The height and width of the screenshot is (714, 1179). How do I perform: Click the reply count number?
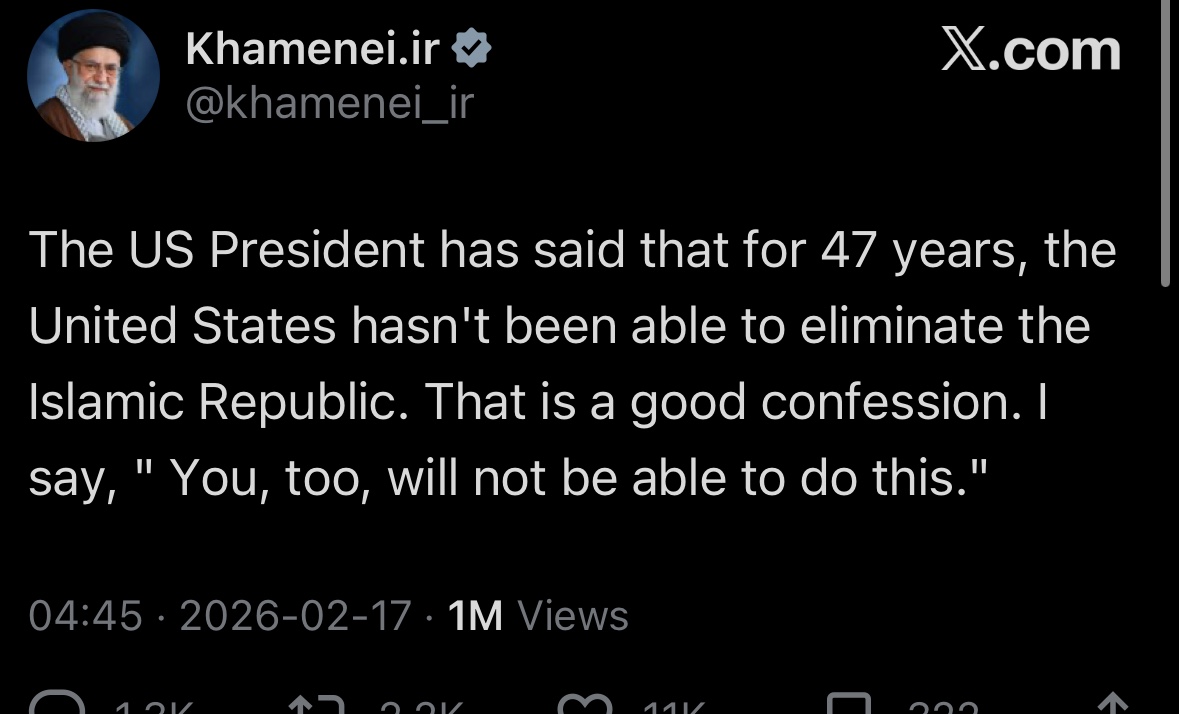(x=154, y=707)
